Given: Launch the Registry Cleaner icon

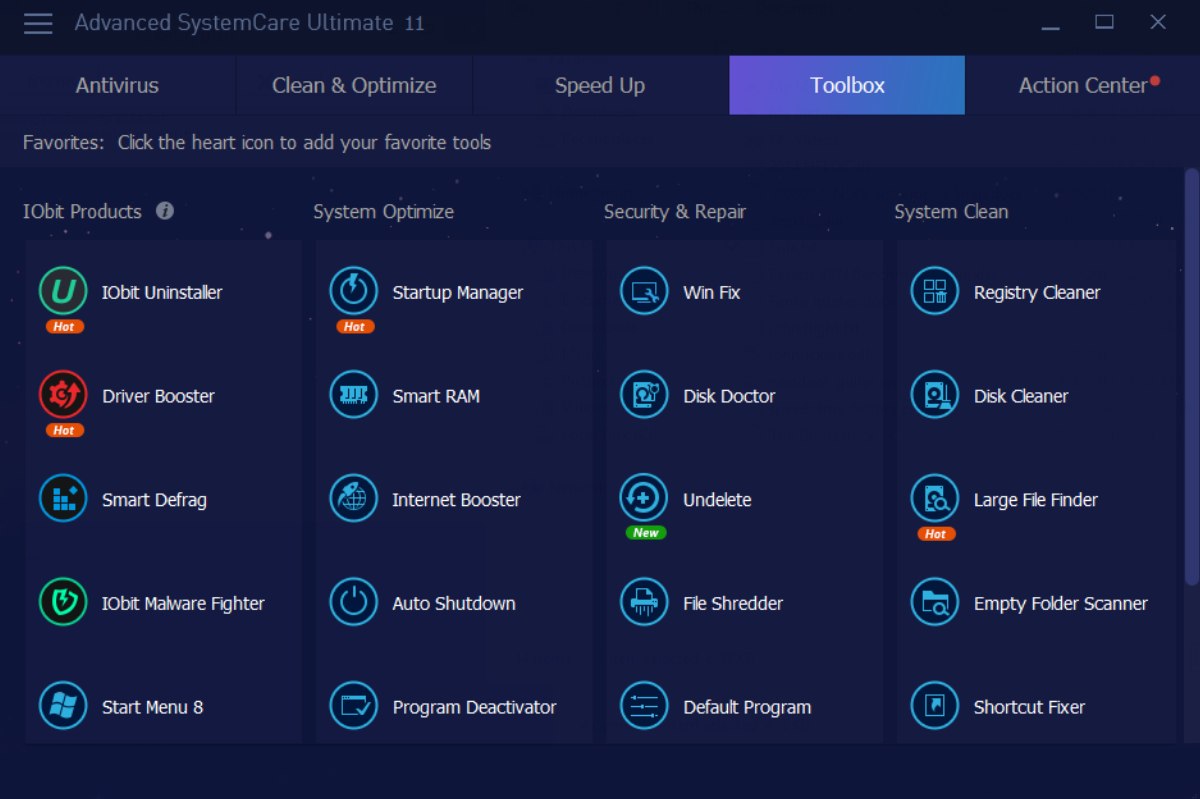Looking at the screenshot, I should (935, 292).
